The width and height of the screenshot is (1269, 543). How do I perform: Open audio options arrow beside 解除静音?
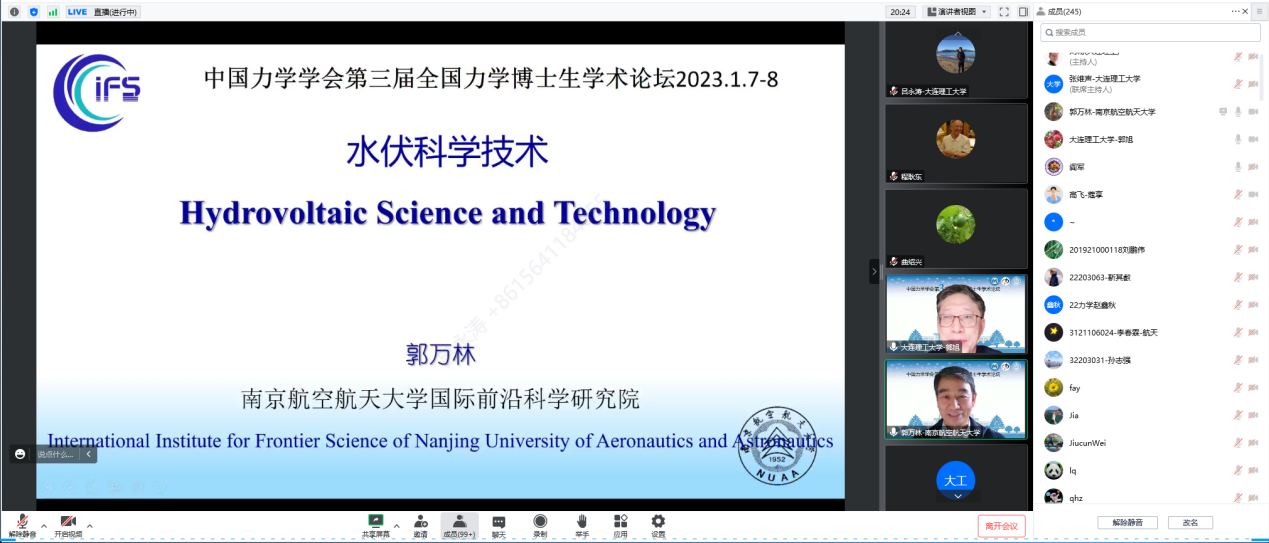coord(43,525)
